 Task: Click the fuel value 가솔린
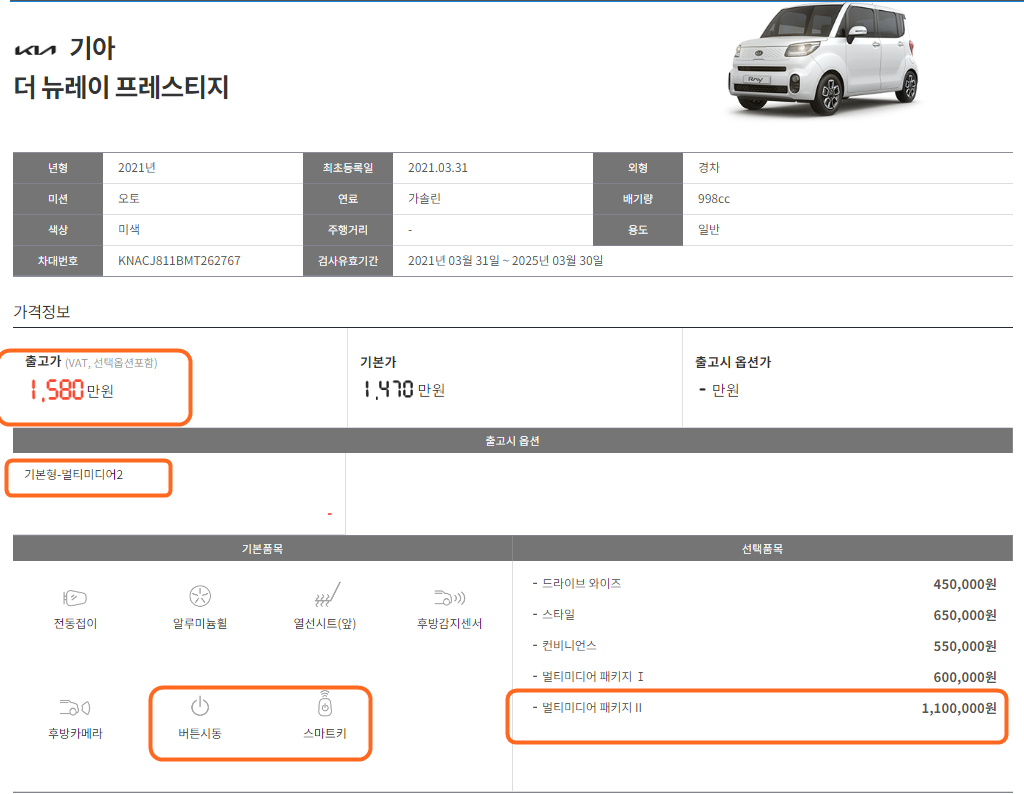pos(424,198)
